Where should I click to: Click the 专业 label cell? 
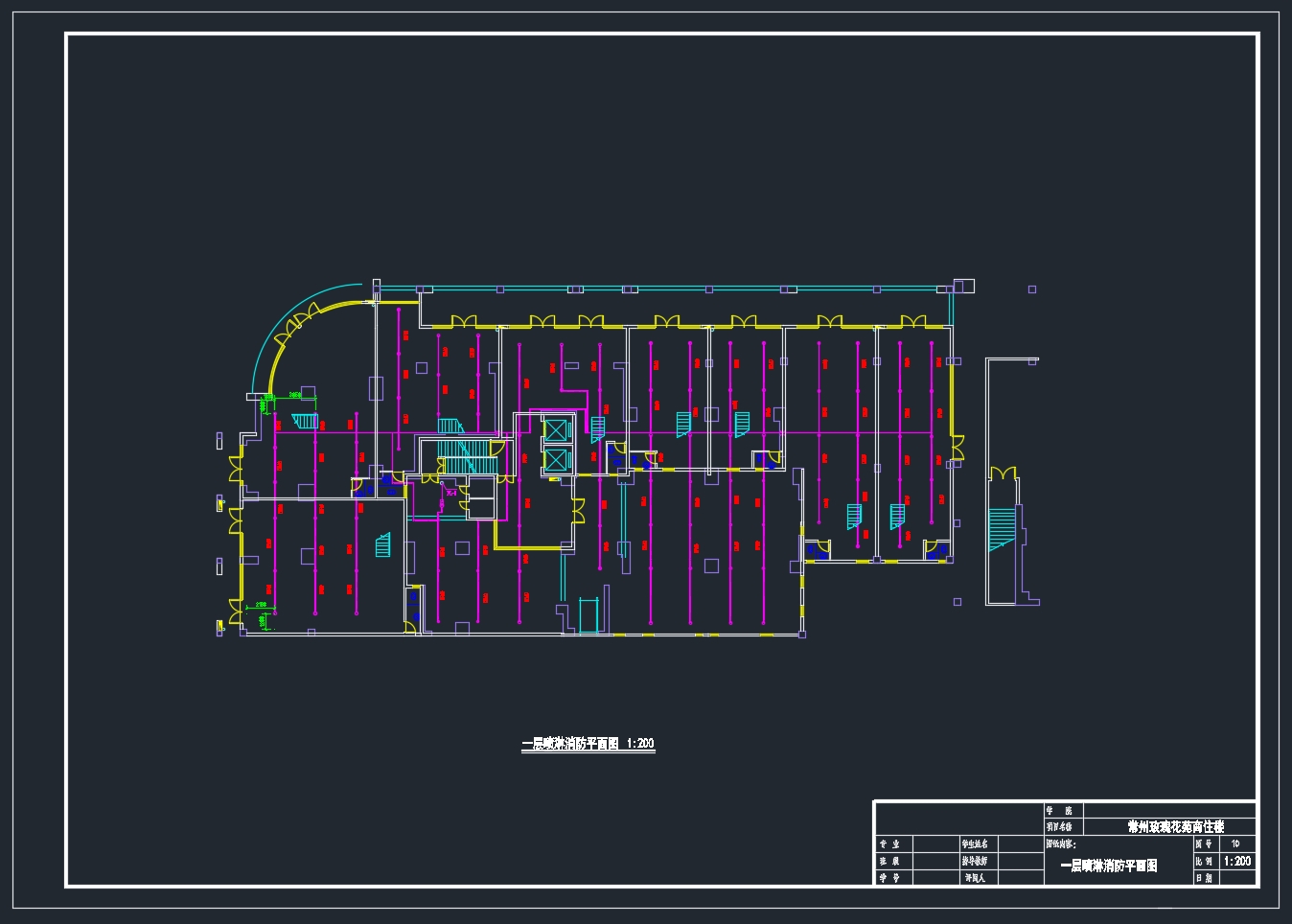[x=890, y=844]
